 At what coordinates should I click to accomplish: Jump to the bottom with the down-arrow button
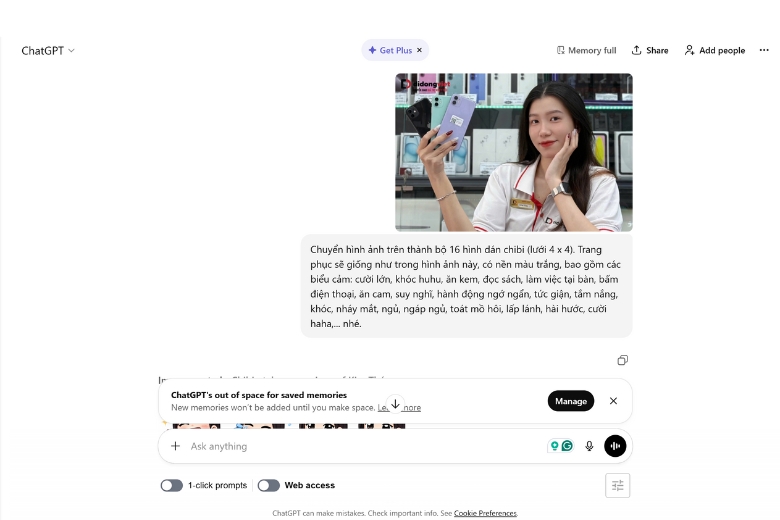pyautogui.click(x=395, y=404)
